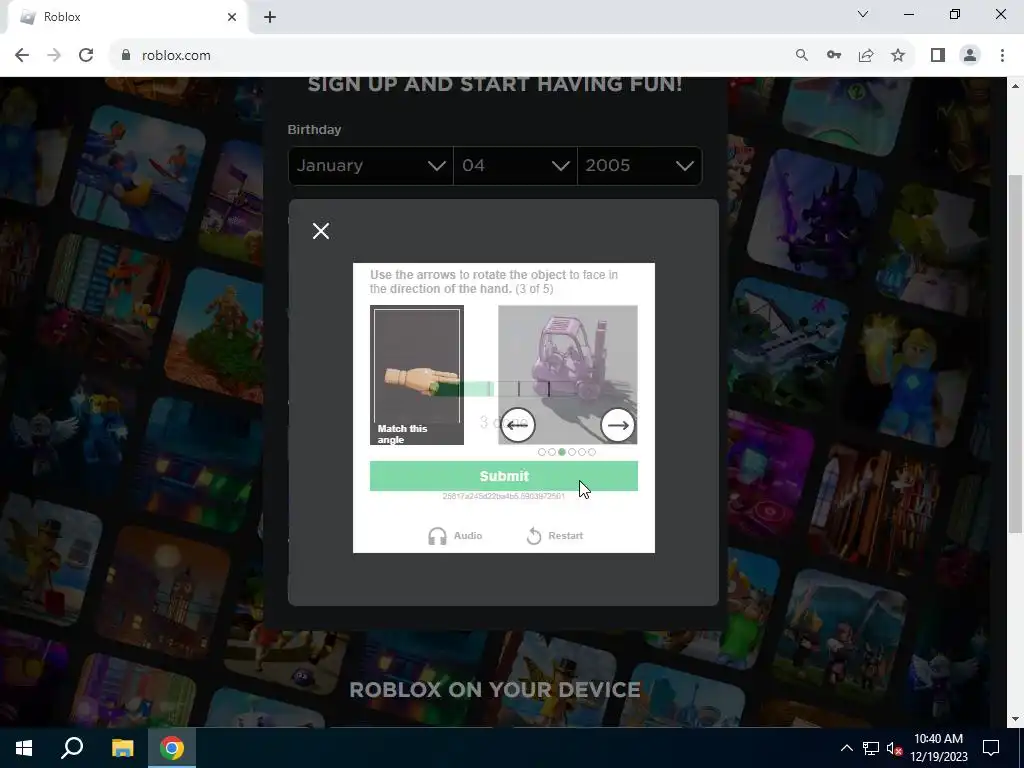Click the headphones icon next to Audio
This screenshot has height=768, width=1024.
(x=437, y=536)
